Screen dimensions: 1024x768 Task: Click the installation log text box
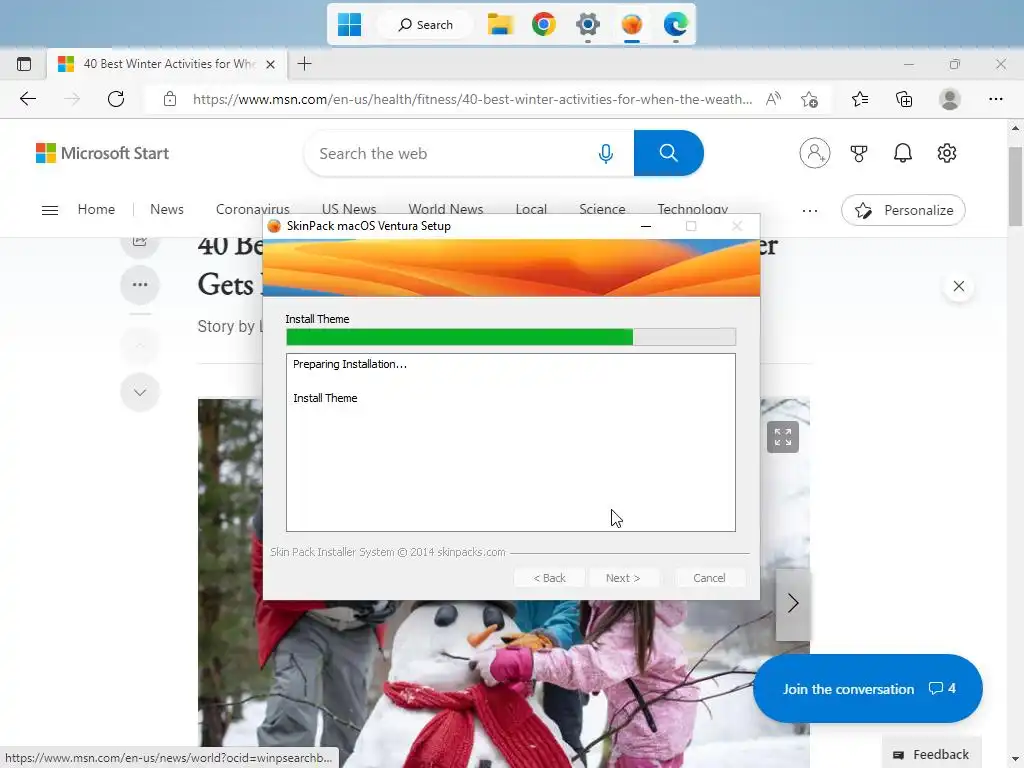coord(511,443)
